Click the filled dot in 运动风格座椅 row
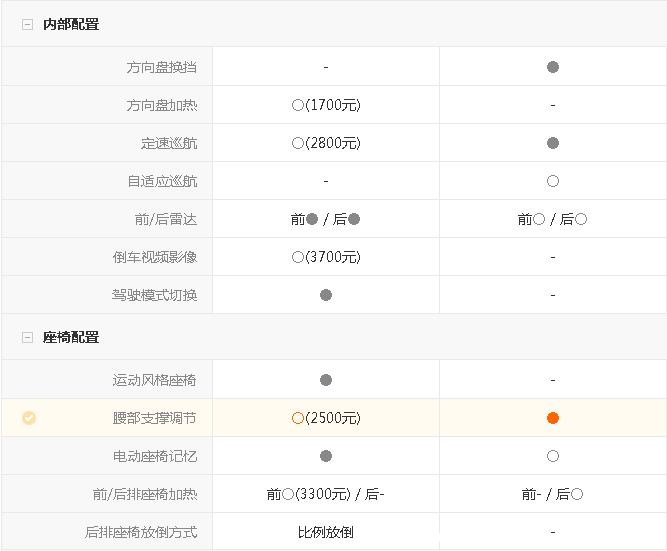 click(326, 380)
